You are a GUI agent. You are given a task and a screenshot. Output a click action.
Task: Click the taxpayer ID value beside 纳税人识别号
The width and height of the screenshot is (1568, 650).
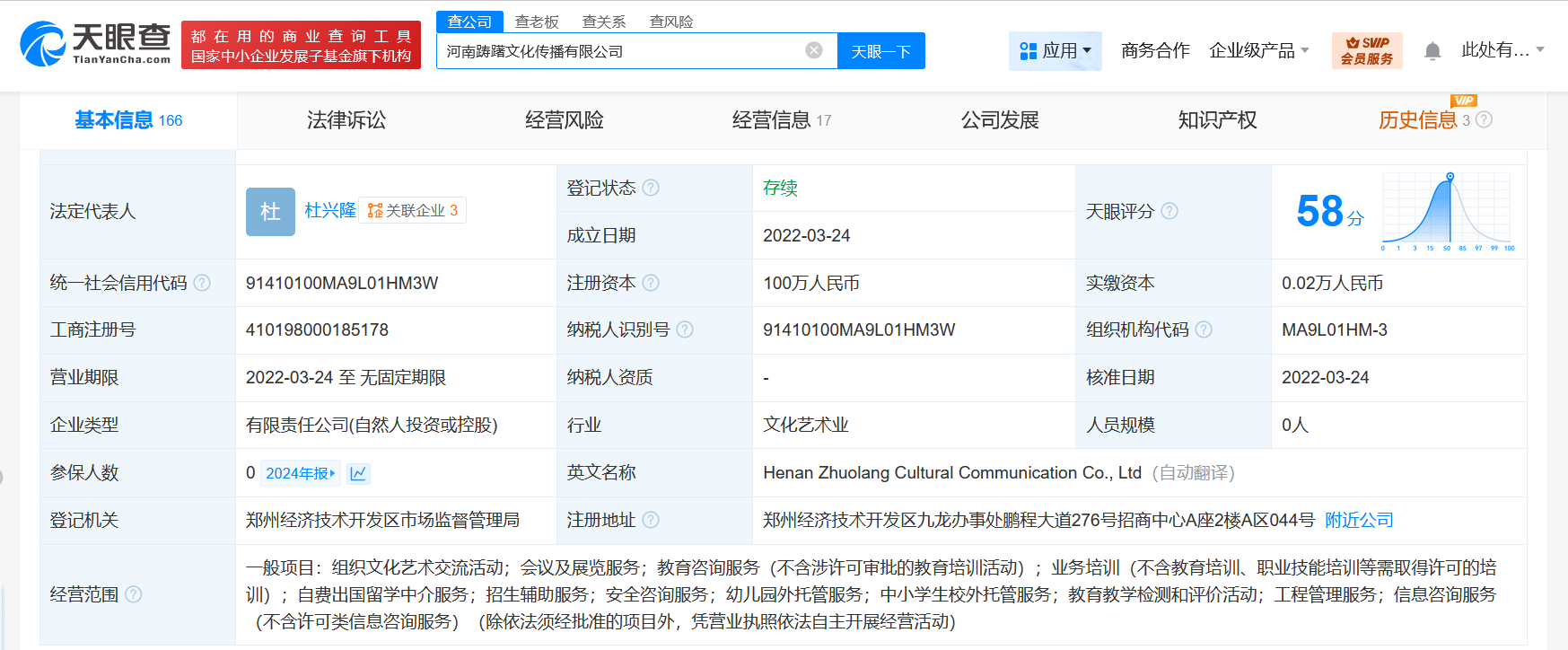[x=859, y=329]
